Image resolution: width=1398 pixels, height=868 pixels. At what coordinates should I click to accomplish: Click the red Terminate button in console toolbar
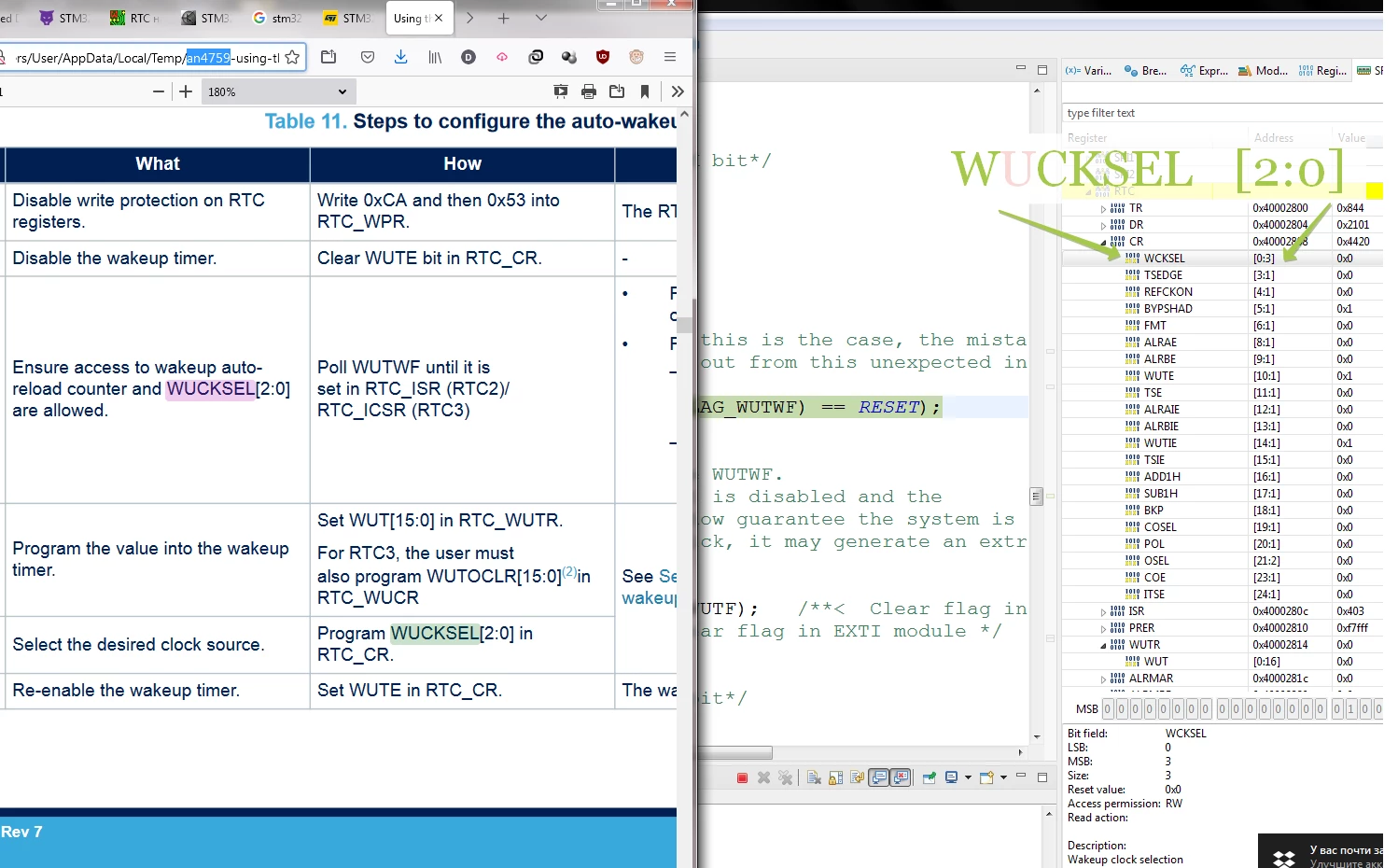742,777
